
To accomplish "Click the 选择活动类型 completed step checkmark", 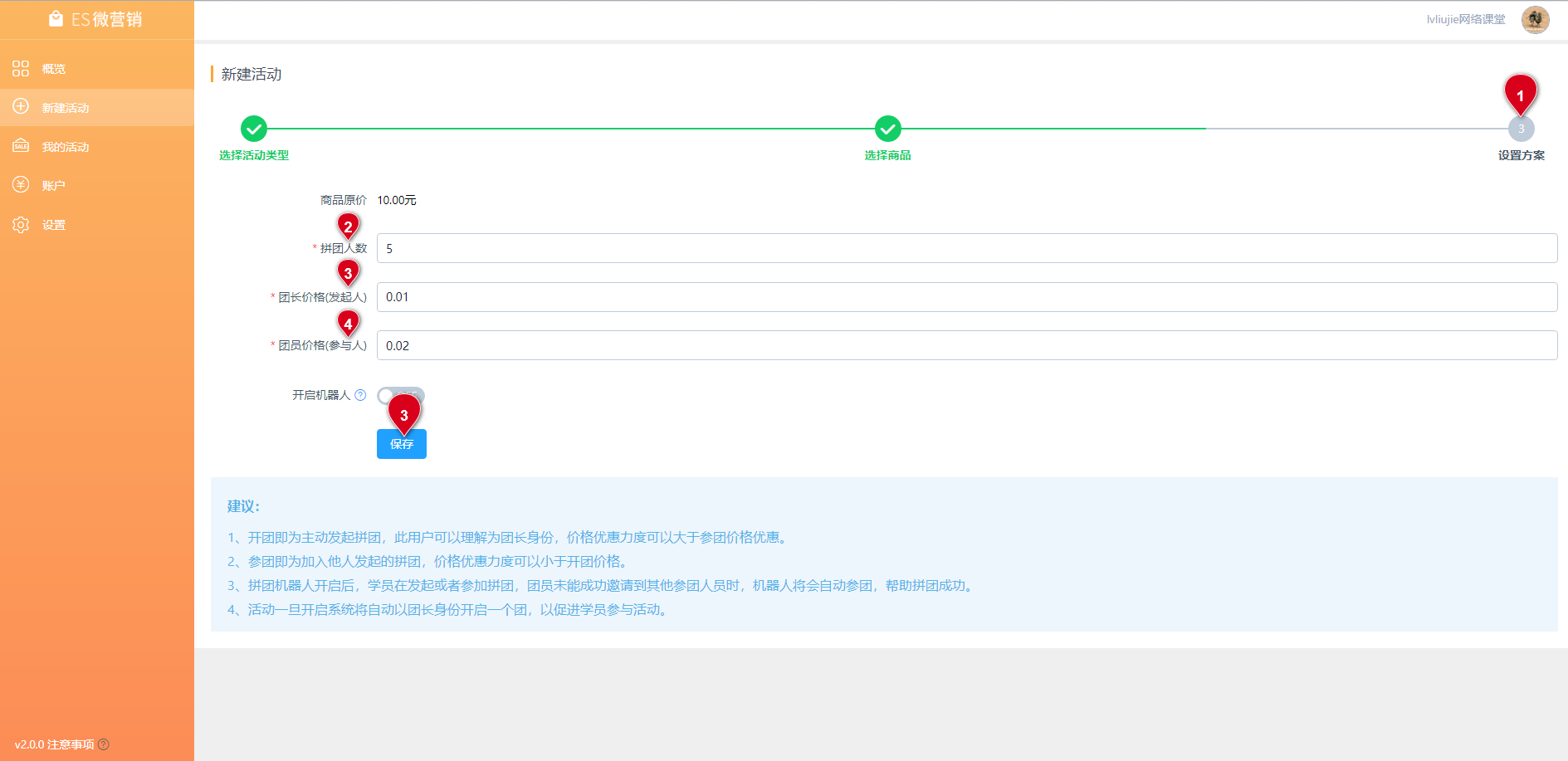I will pos(254,129).
